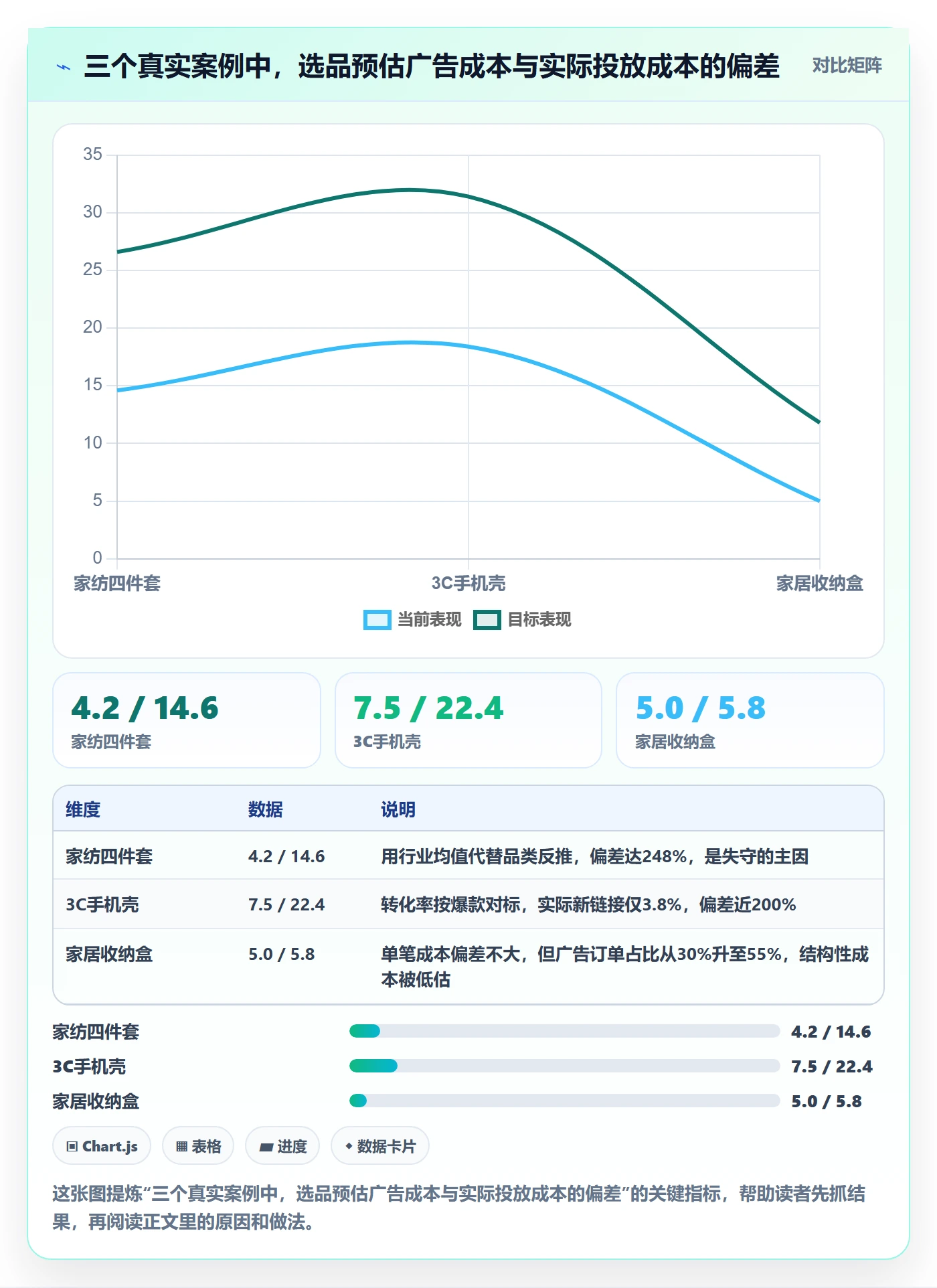This screenshot has width=937, height=1288.
Task: Click the 当前表现 legend label
Action: 429,620
